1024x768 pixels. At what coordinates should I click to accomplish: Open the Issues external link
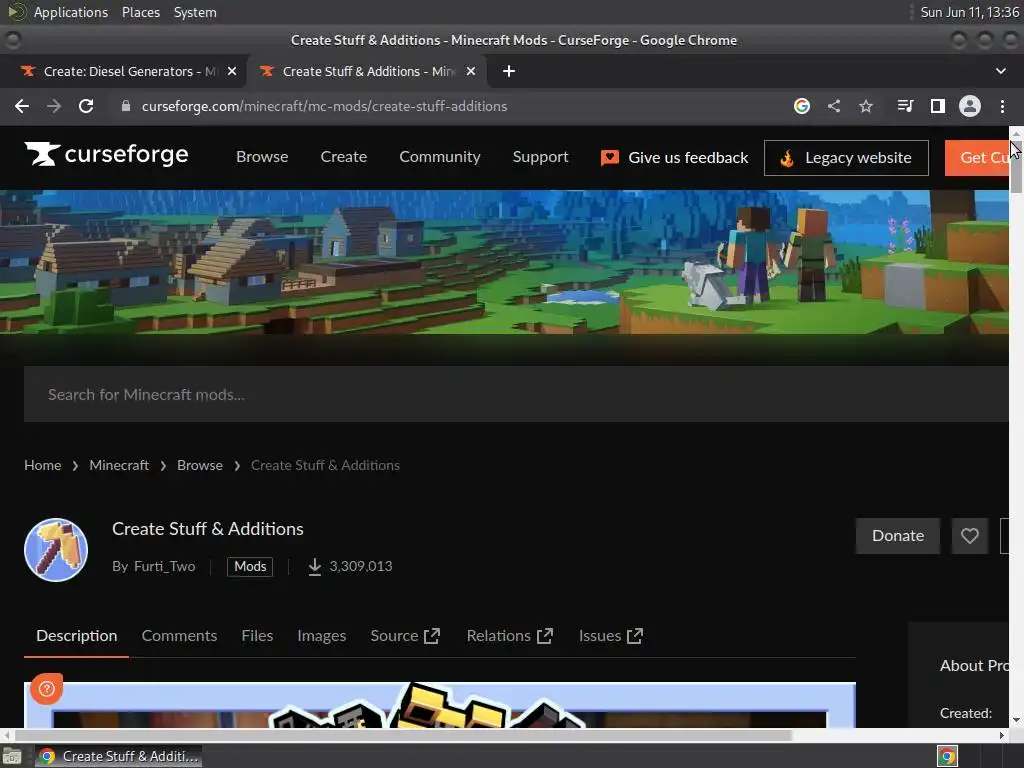tap(611, 636)
